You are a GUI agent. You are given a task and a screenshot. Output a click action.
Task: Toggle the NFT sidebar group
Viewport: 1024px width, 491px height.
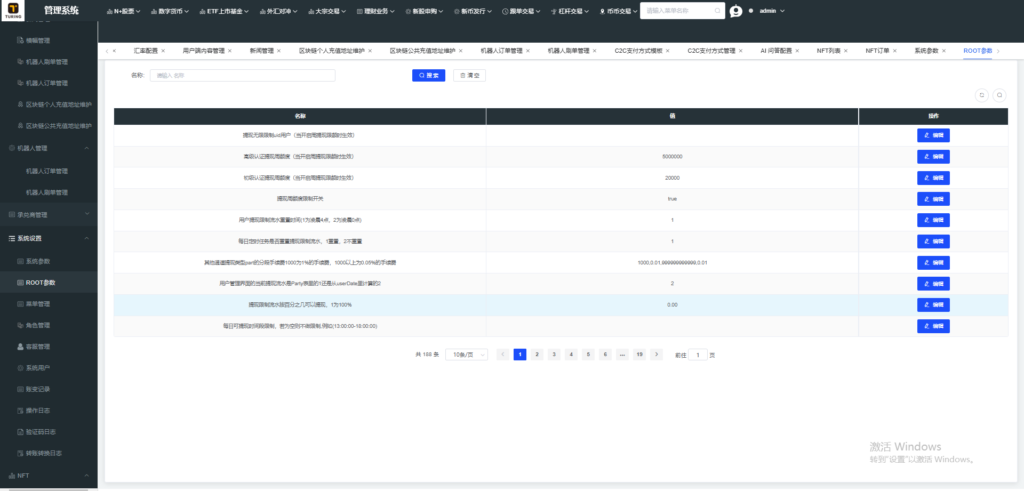[x=48, y=476]
